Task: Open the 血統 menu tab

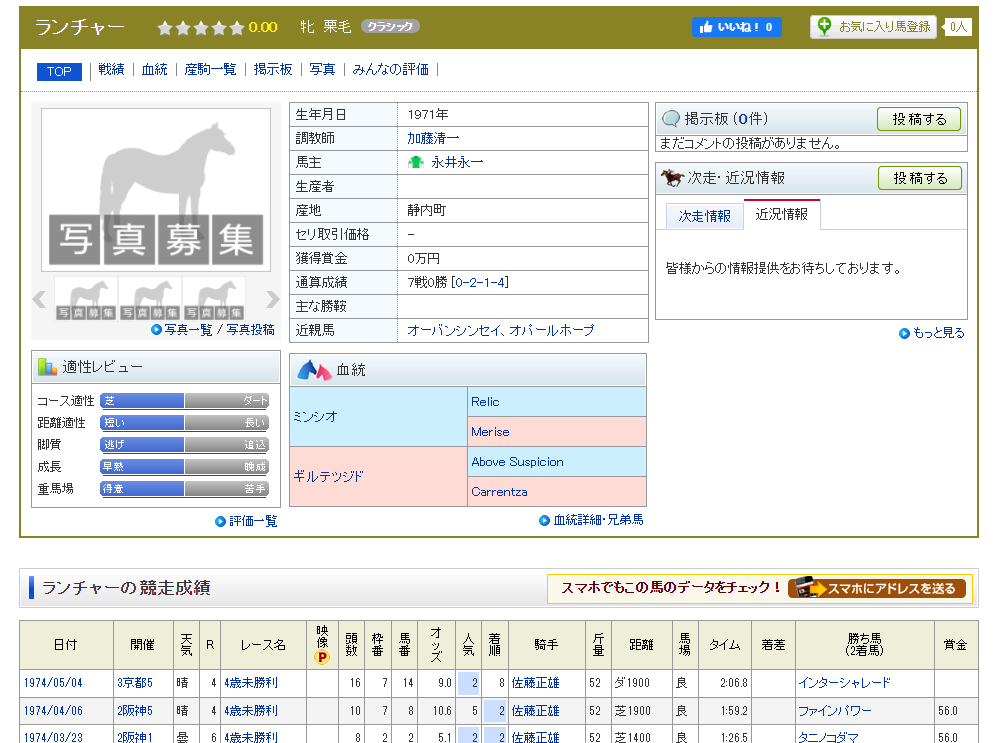Action: click(155, 70)
